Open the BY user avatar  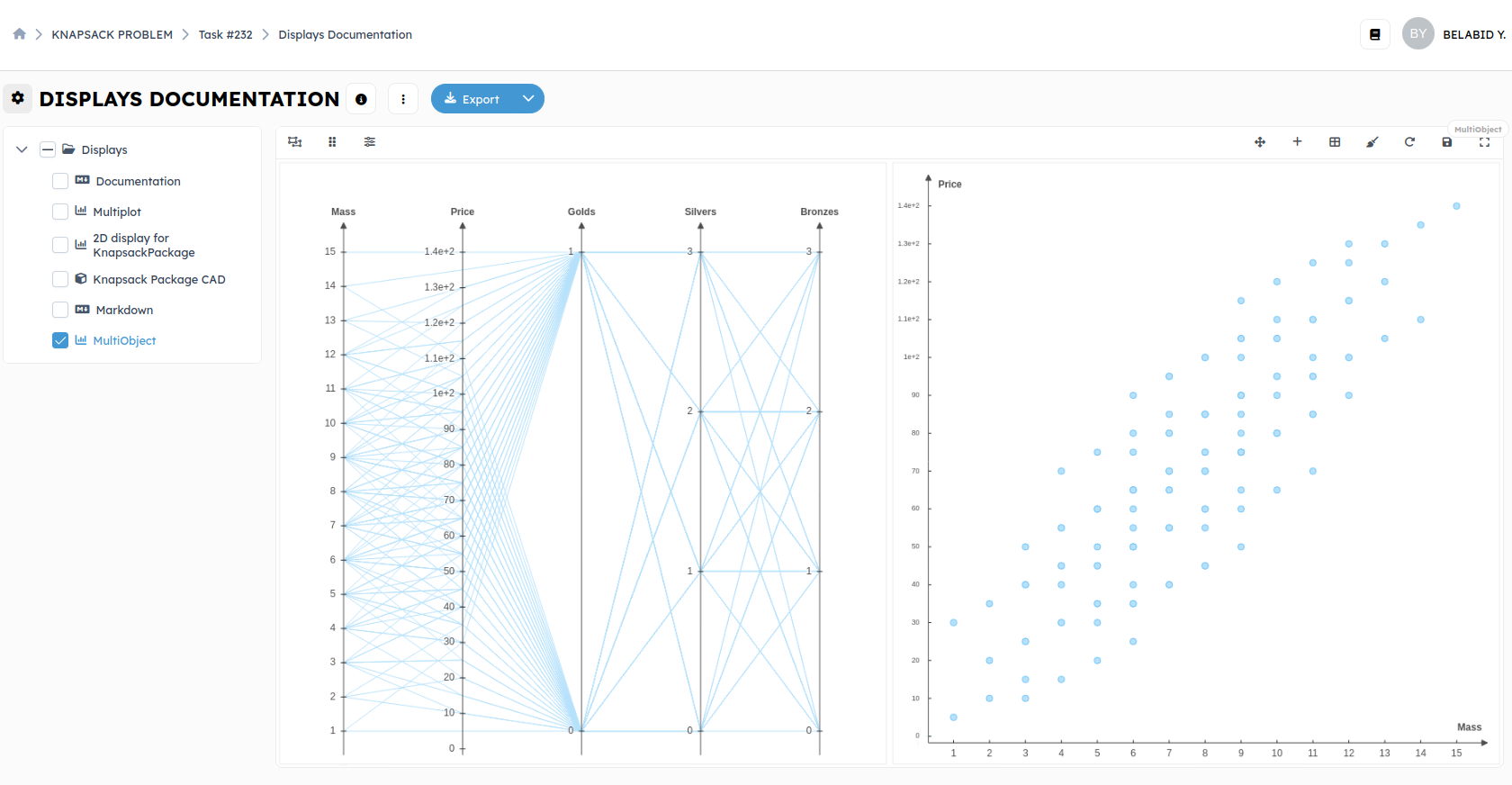pos(1417,33)
